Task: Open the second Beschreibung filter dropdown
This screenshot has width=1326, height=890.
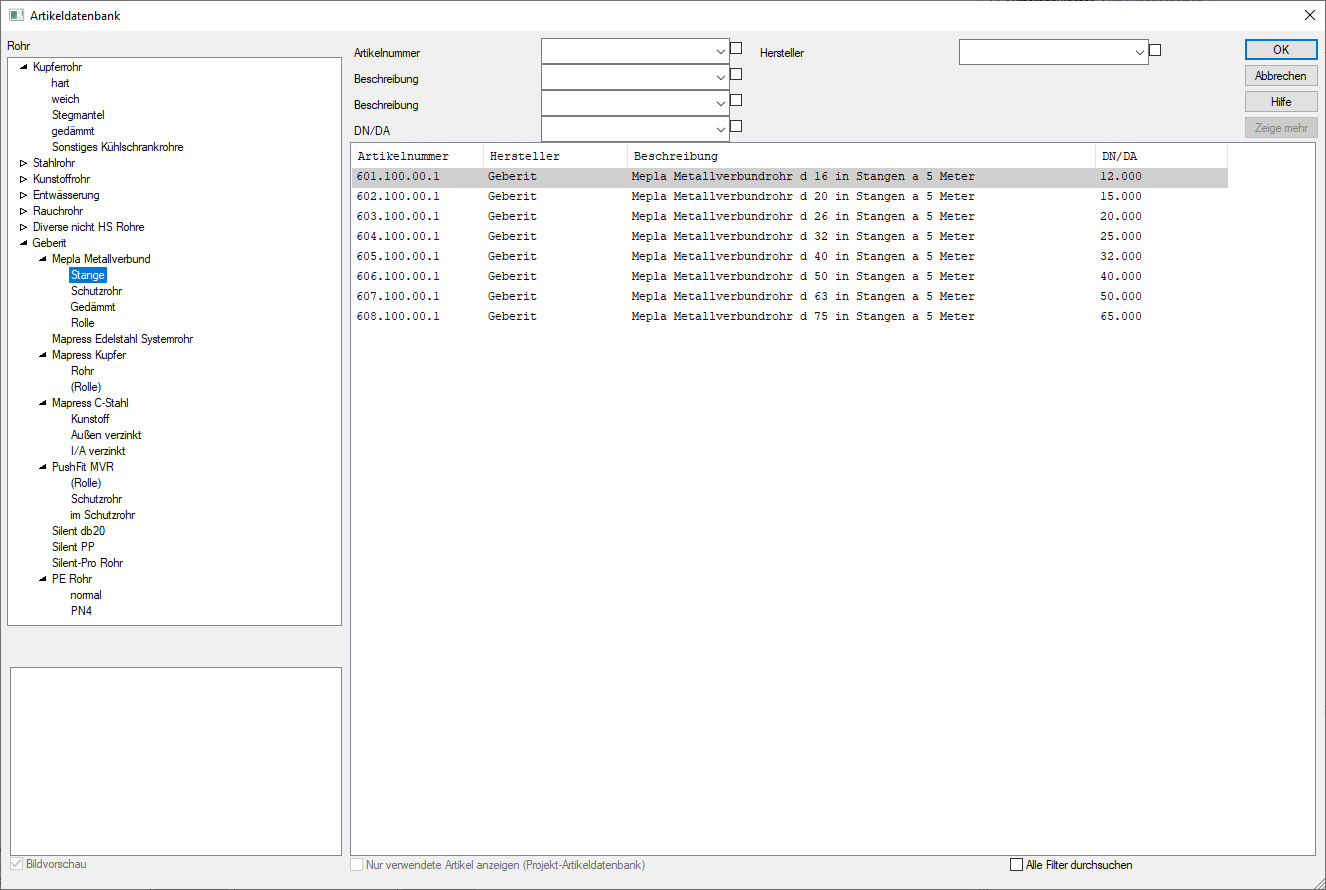Action: point(722,103)
